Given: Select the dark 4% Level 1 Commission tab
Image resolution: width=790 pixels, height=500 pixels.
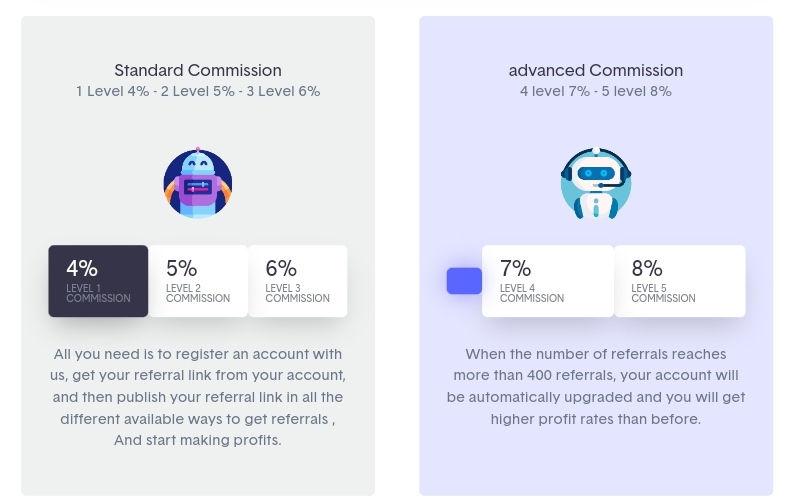Looking at the screenshot, I should point(98,281).
